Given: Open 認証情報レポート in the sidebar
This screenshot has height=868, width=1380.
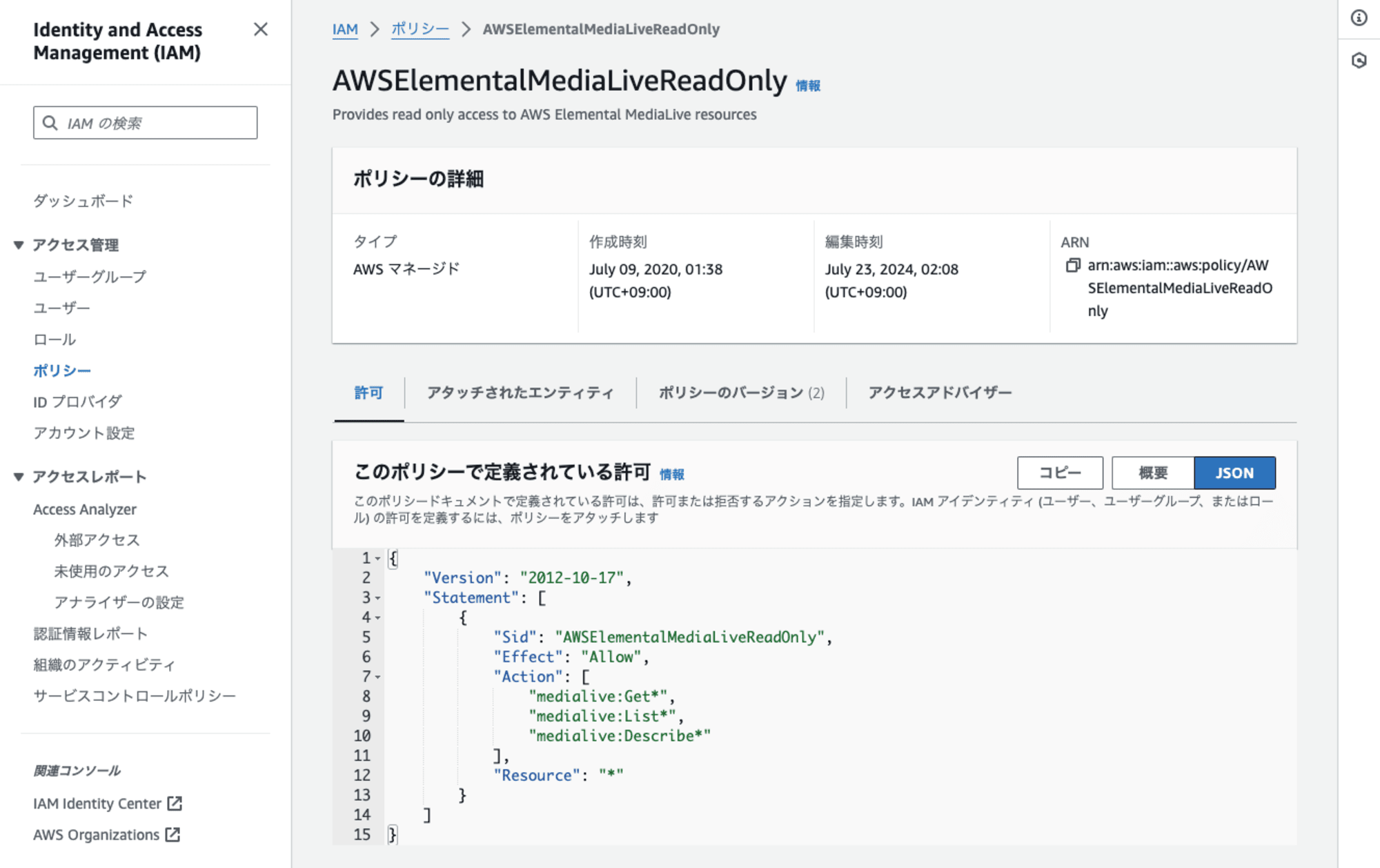Looking at the screenshot, I should tap(90, 633).
